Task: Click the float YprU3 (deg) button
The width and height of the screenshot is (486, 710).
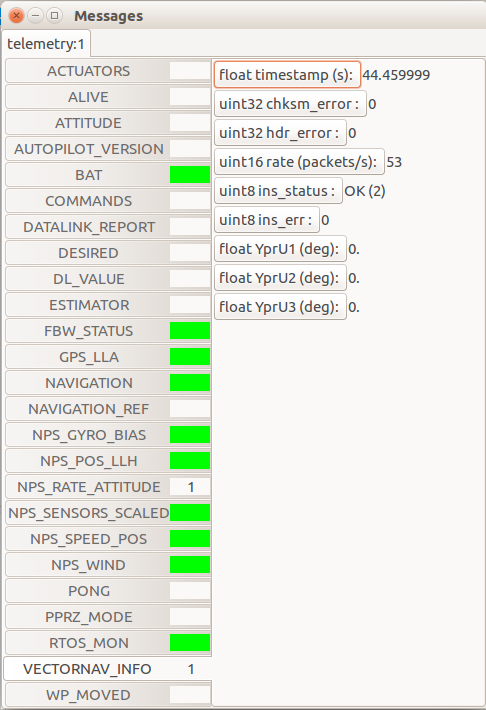Action: click(280, 307)
